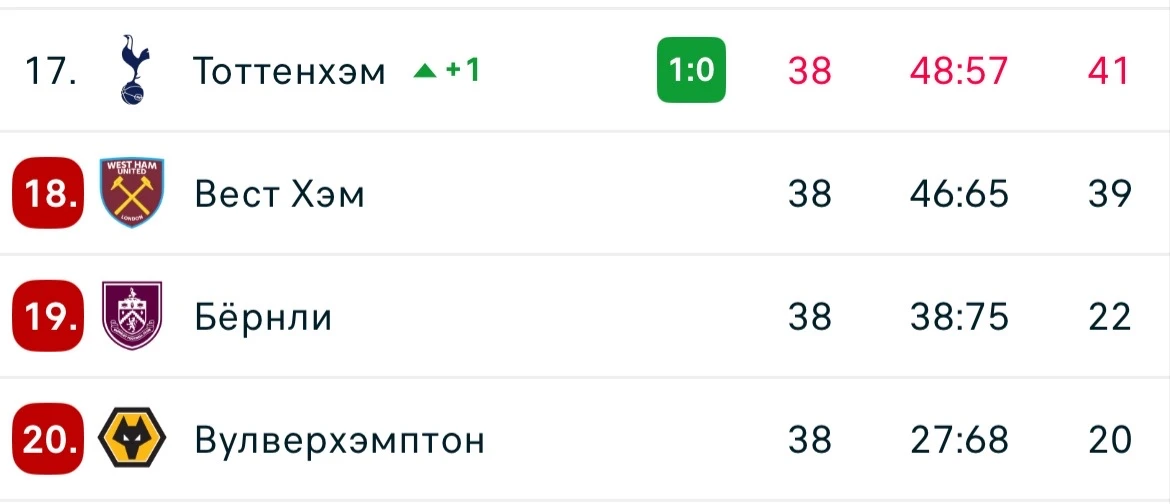
Task: Tap the red position 18 badge
Action: (48, 193)
